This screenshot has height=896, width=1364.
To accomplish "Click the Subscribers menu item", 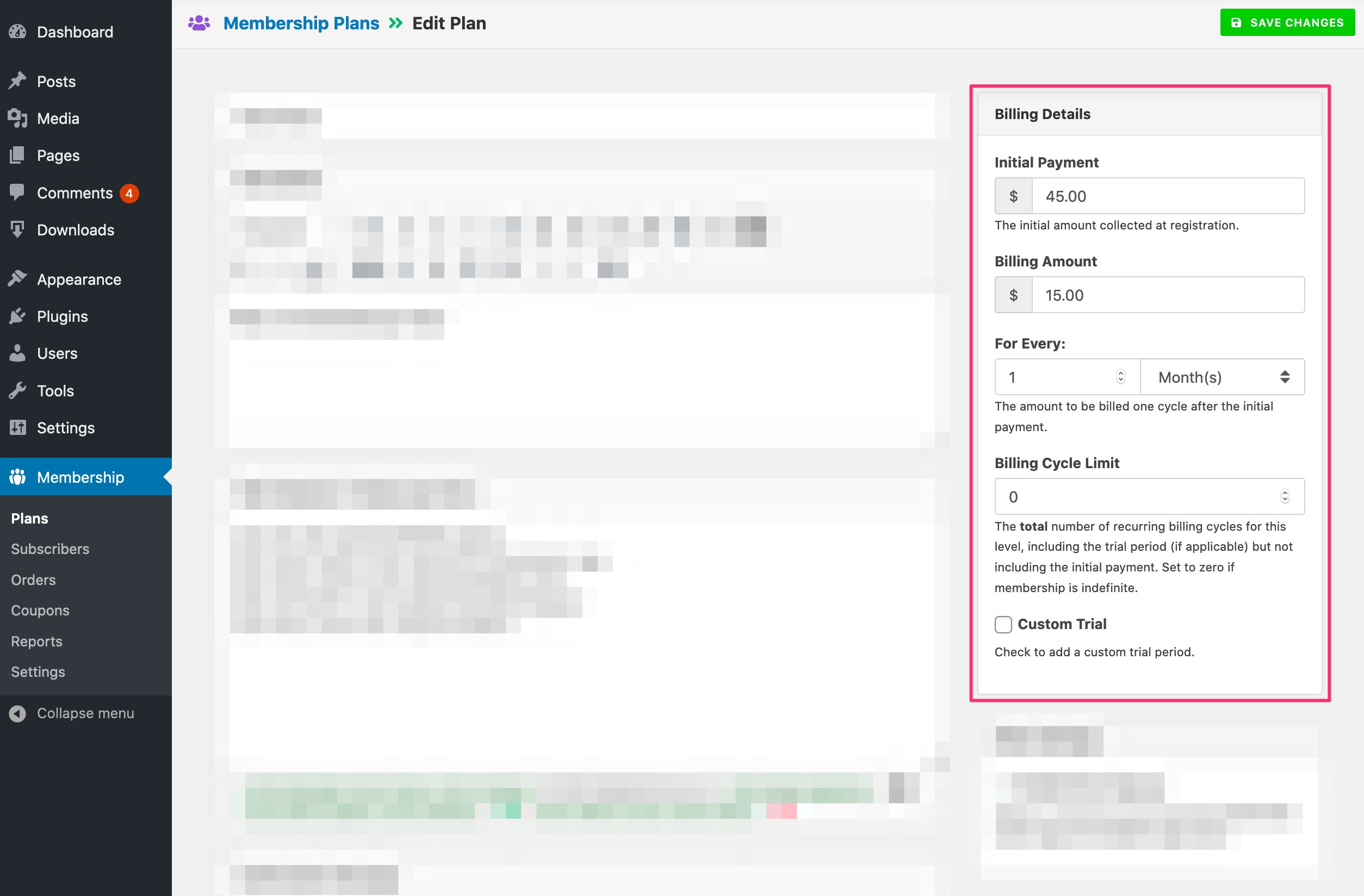I will pos(50,548).
